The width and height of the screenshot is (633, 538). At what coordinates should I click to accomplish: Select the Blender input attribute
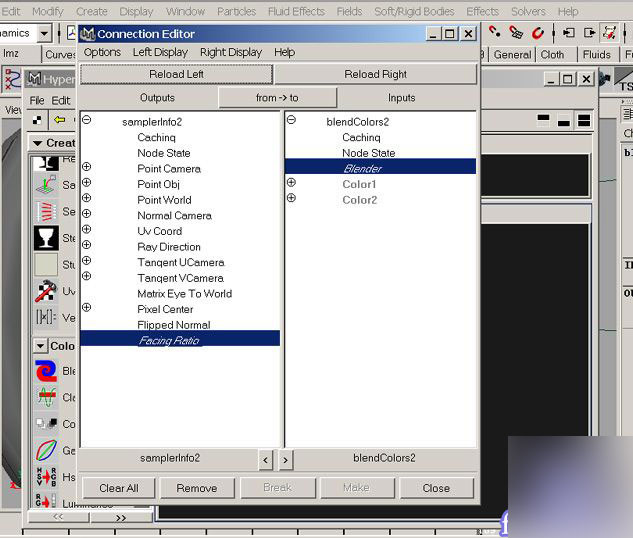pyautogui.click(x=380, y=166)
